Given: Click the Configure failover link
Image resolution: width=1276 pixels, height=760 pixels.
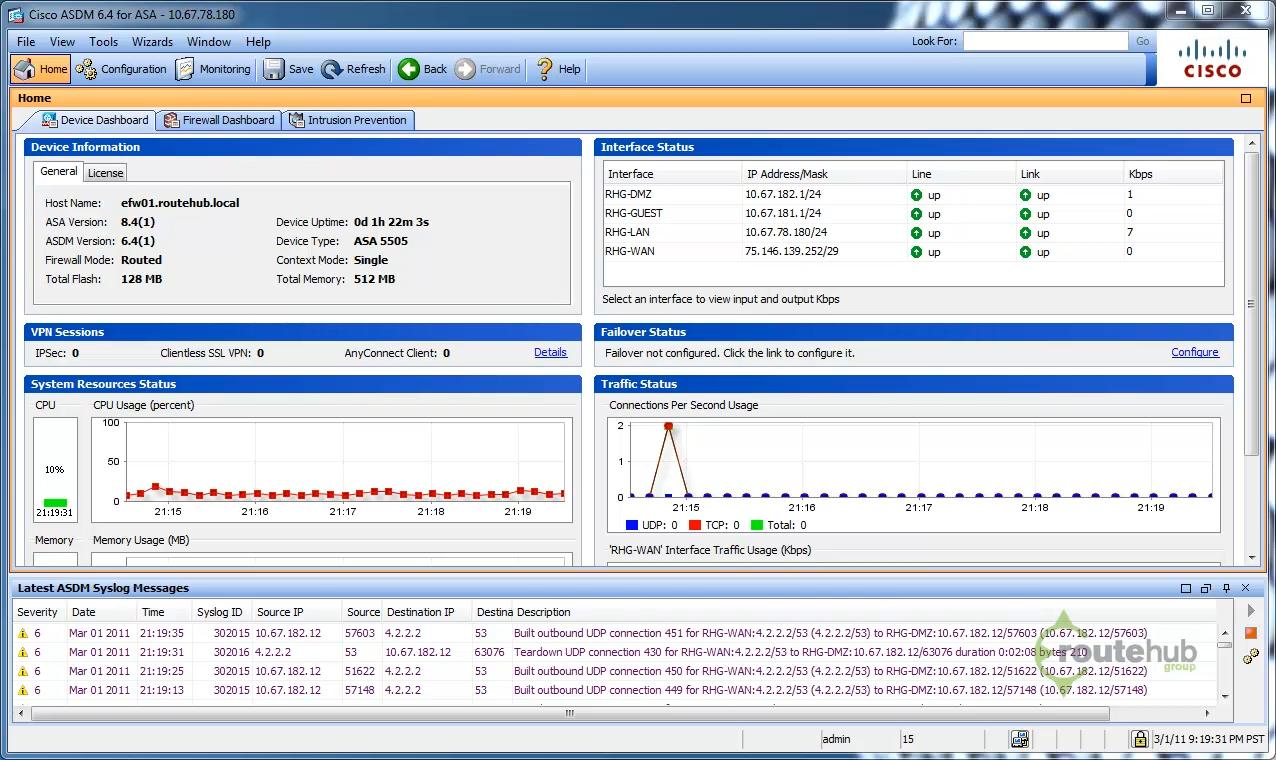Looking at the screenshot, I should click(x=1195, y=353).
